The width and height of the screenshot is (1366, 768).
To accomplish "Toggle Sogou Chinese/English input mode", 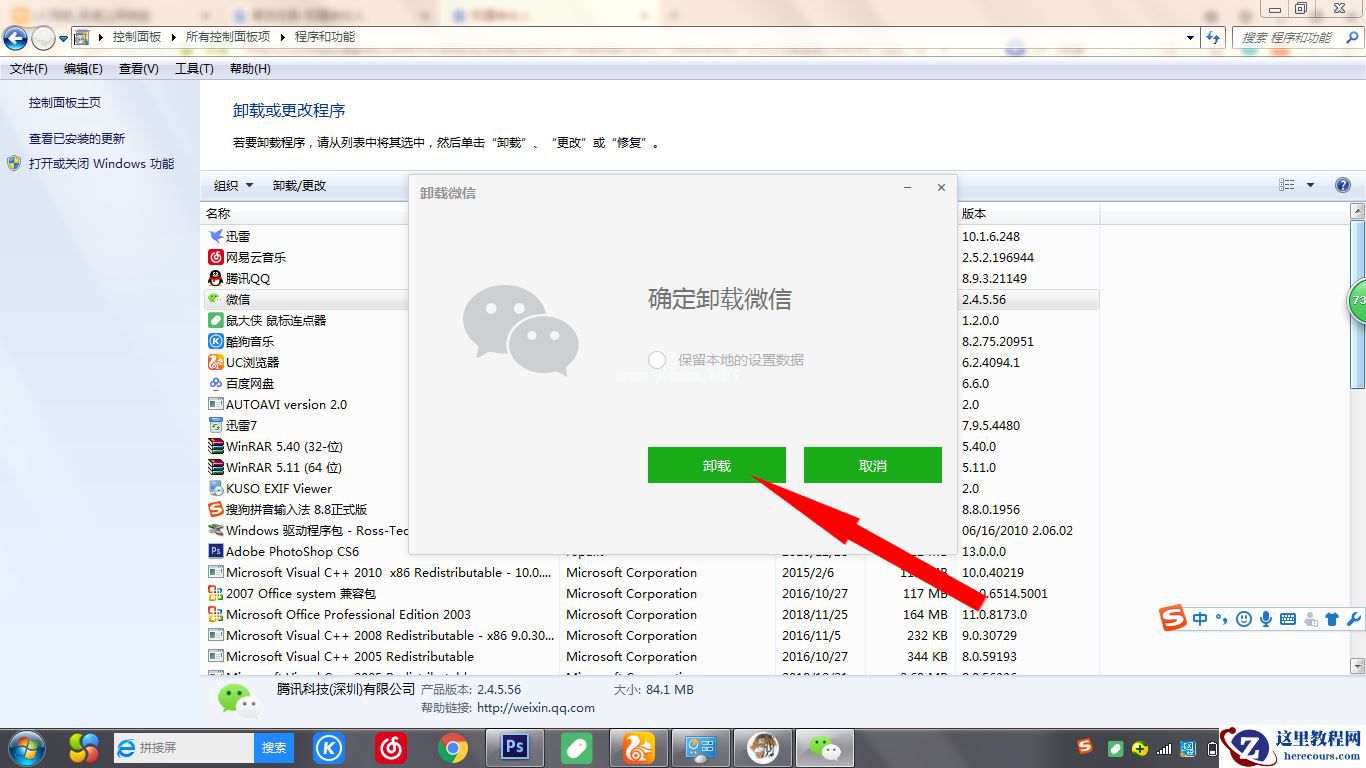I will [1200, 618].
